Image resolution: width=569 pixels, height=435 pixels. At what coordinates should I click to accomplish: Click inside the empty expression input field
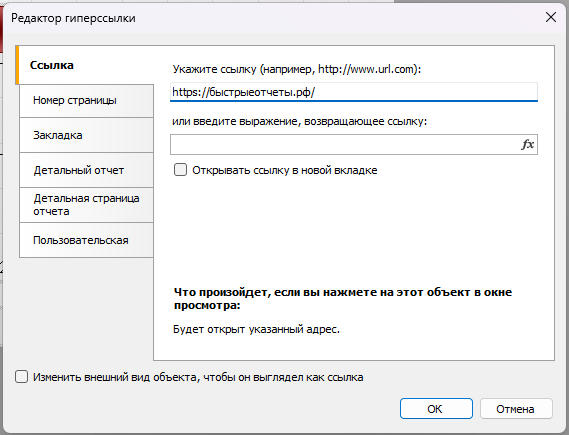pyautogui.click(x=345, y=144)
